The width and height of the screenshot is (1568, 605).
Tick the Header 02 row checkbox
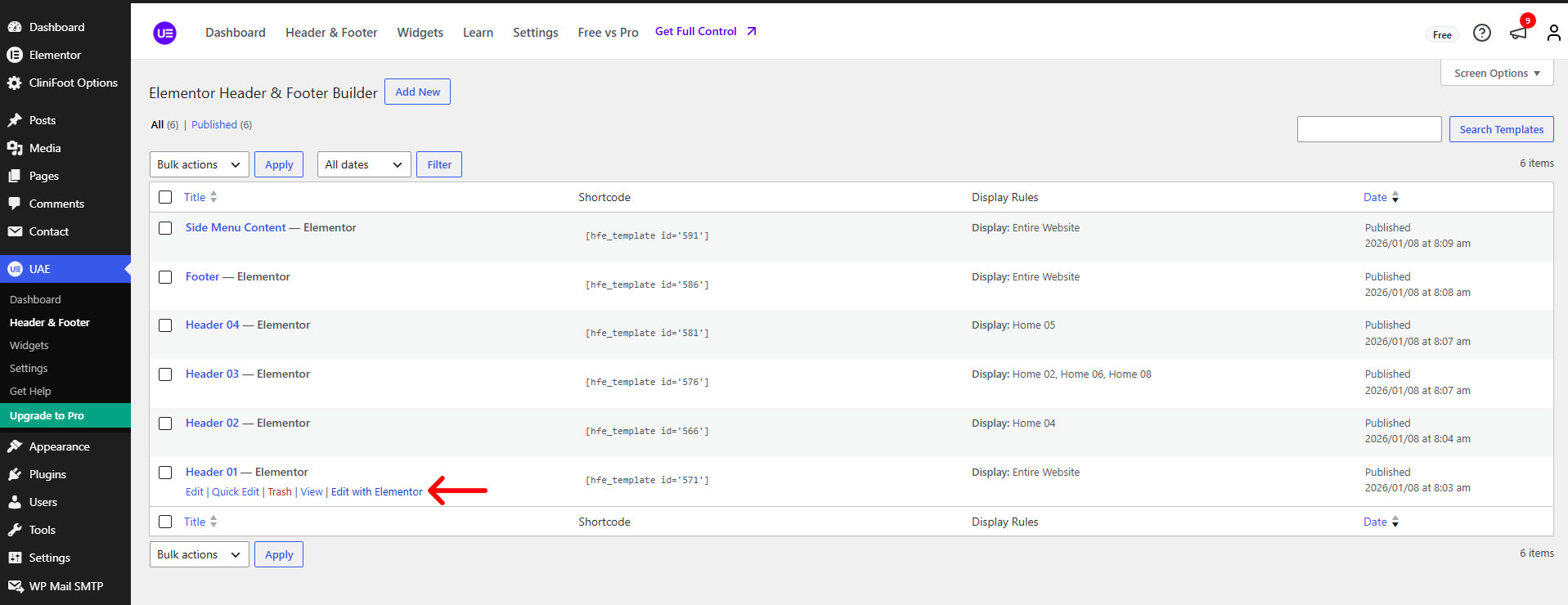click(165, 423)
